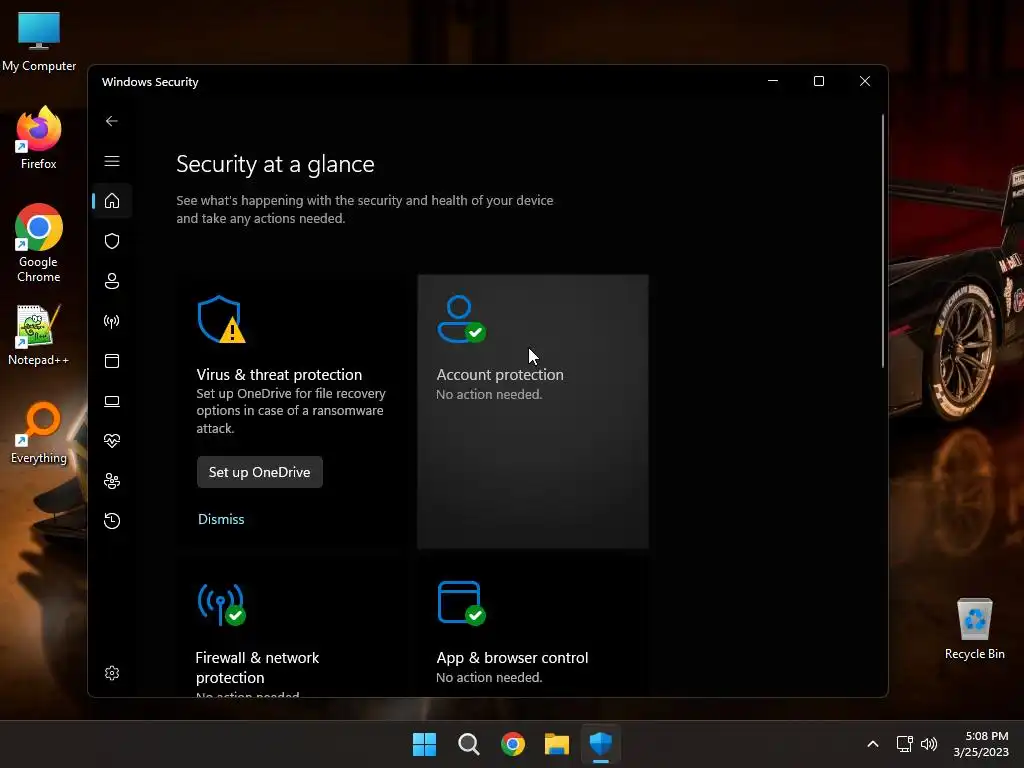Click the Windows Security vertical scrollbar
Screen dimensions: 1024x768
(x=883, y=242)
